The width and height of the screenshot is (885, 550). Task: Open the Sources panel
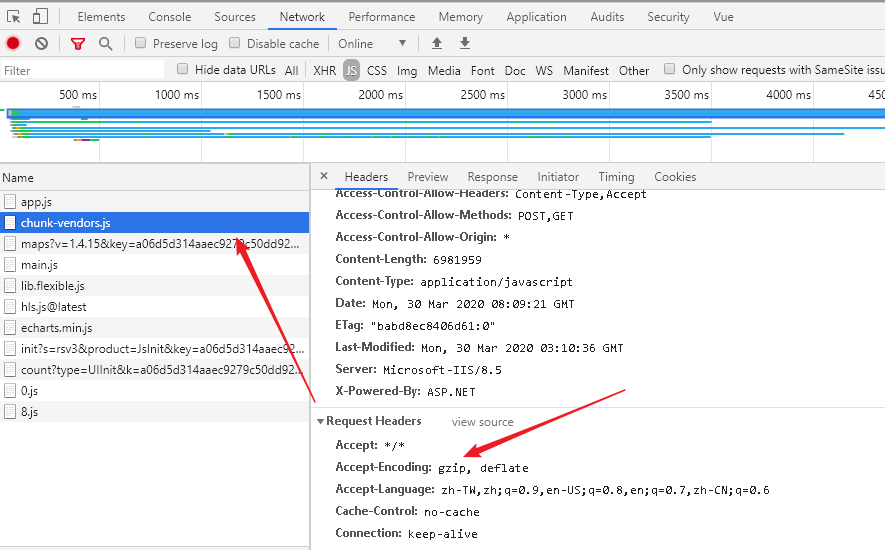point(235,17)
